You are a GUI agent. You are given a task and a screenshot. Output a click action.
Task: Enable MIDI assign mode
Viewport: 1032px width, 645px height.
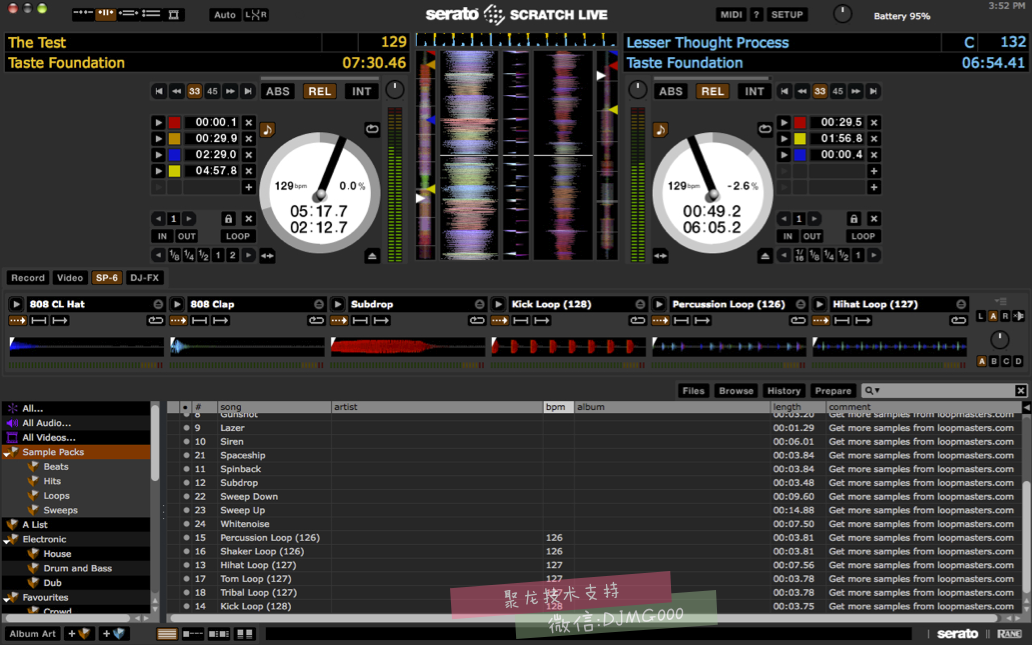click(x=731, y=14)
